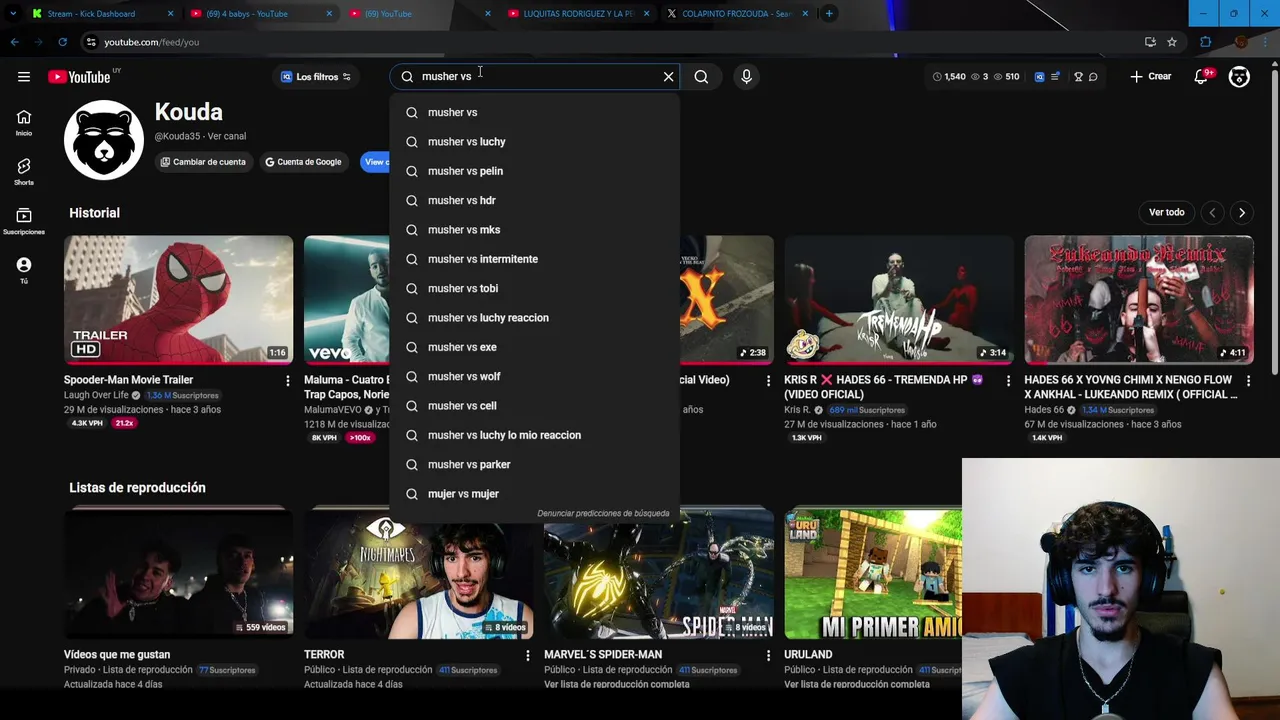1280x720 pixels.
Task: Open options menu for Spooder-Man video
Action: 288,381
